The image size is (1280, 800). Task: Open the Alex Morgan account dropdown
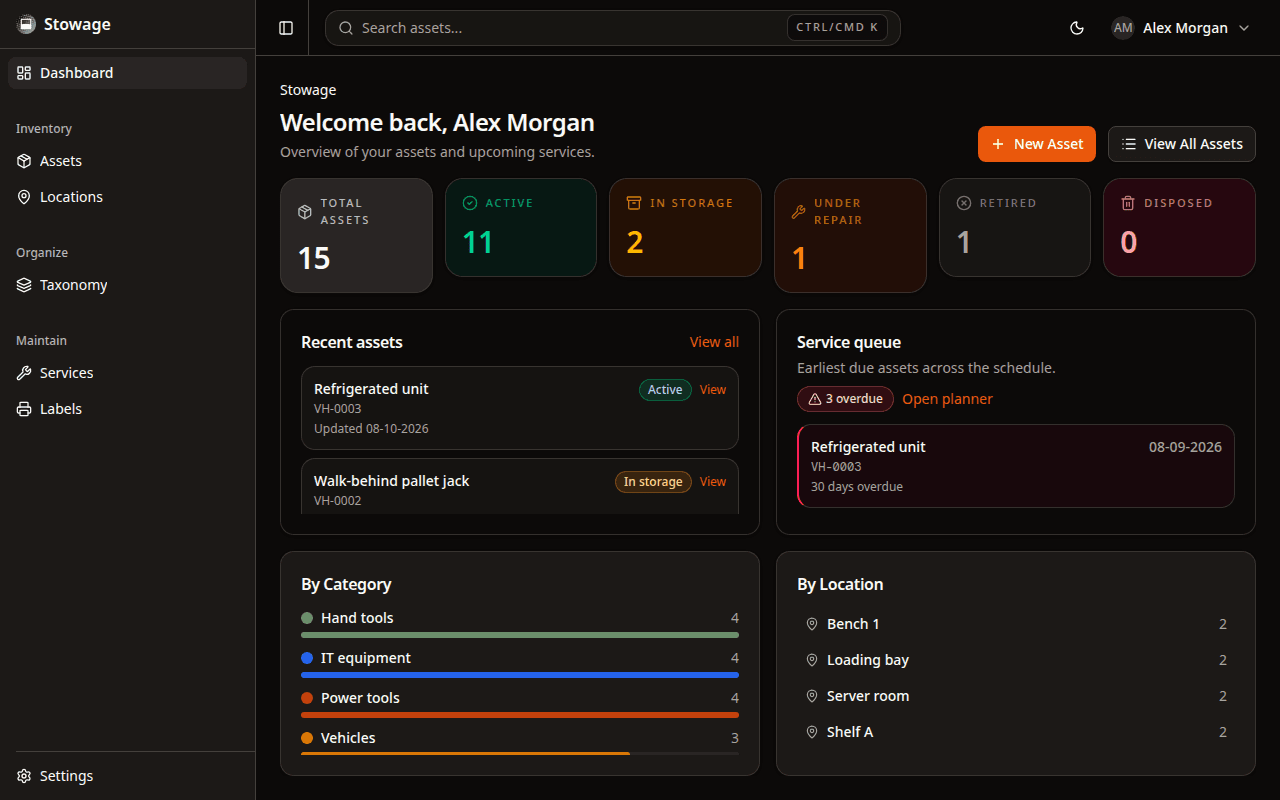coord(1181,28)
